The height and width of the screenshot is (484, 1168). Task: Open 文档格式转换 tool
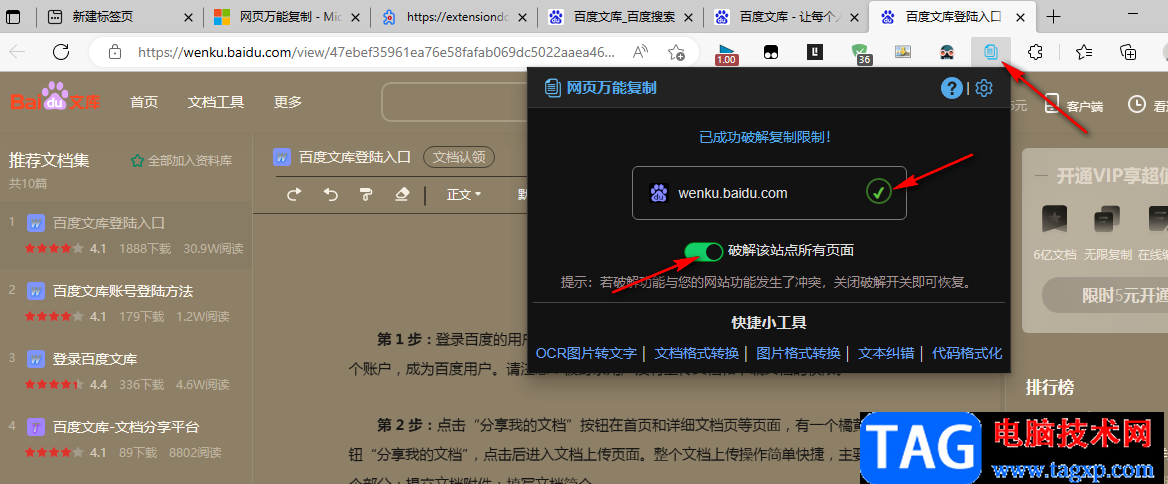point(696,354)
